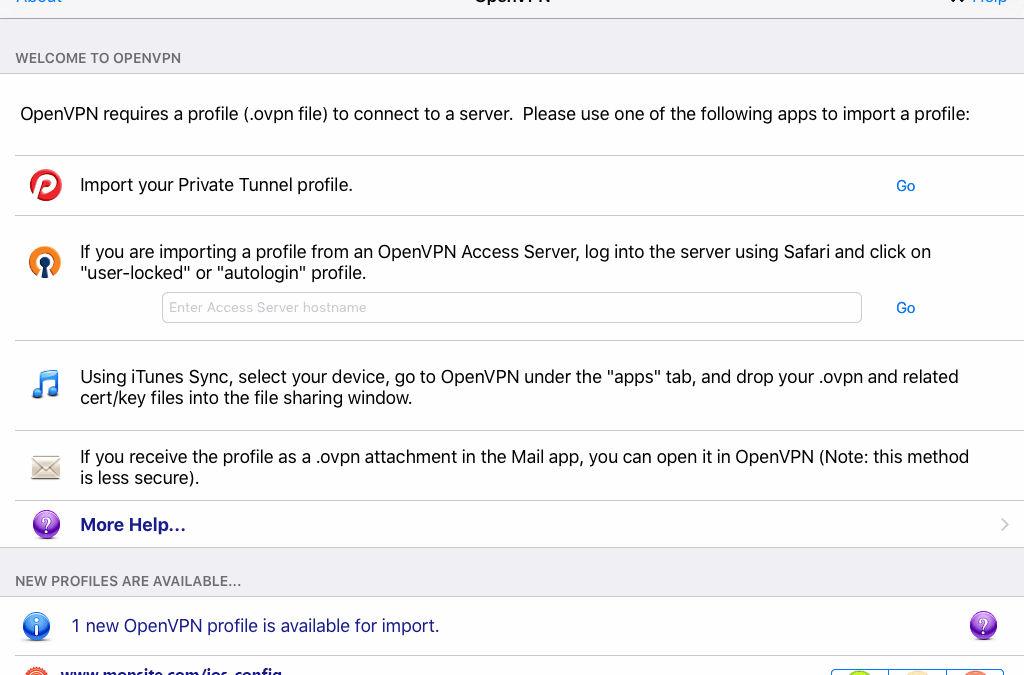
Task: Tap the Mail envelope icon
Action: [46, 467]
